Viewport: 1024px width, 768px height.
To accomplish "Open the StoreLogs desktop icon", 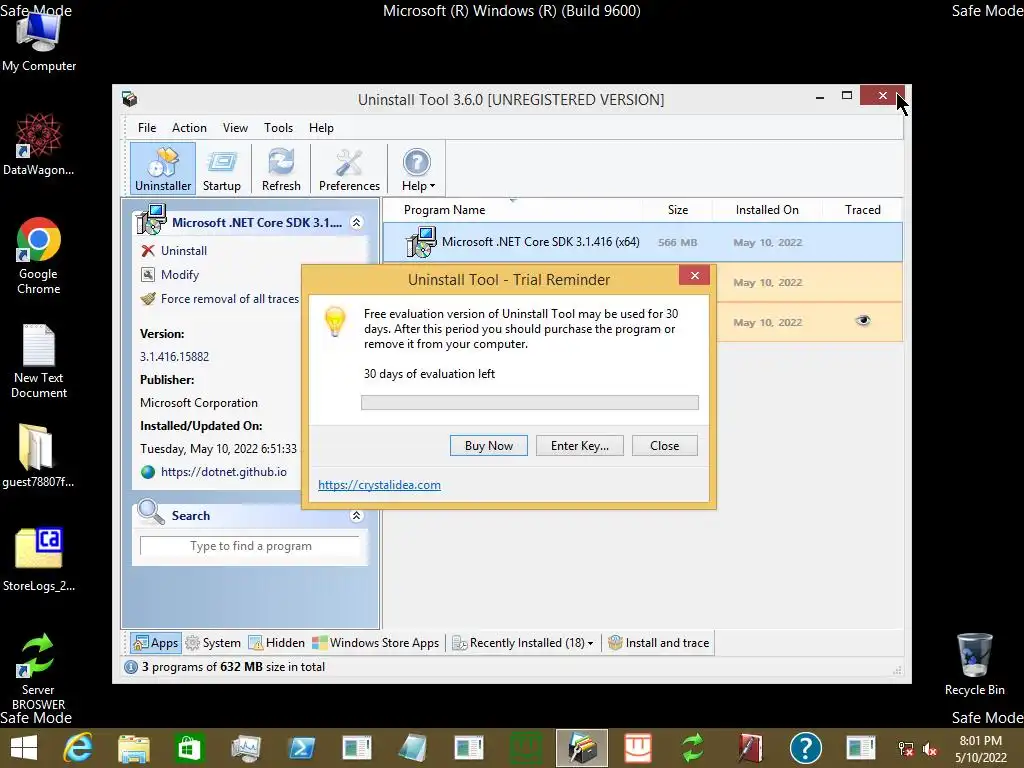I will 39,560.
